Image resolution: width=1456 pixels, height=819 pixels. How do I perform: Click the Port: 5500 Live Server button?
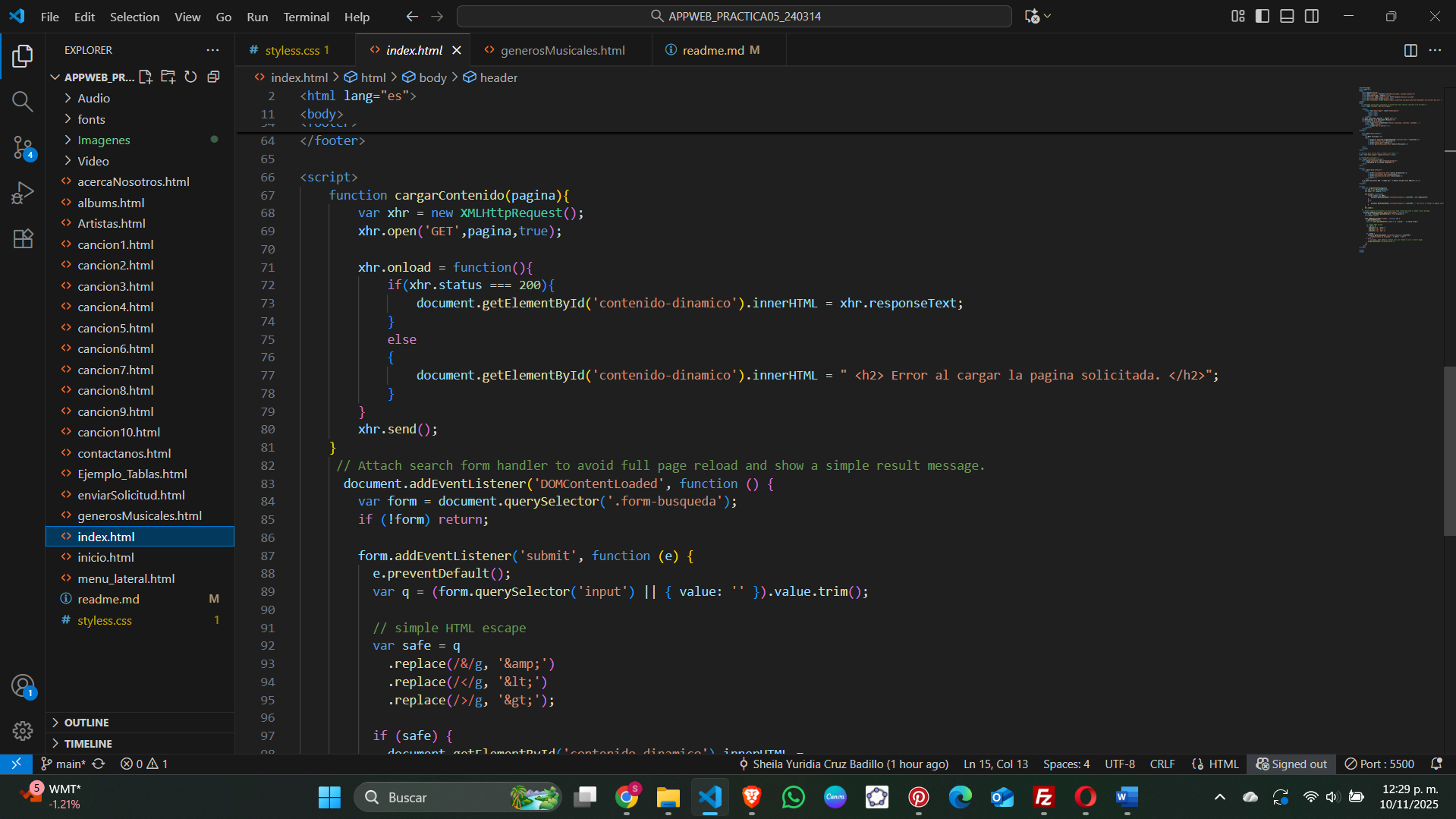pos(1379,764)
